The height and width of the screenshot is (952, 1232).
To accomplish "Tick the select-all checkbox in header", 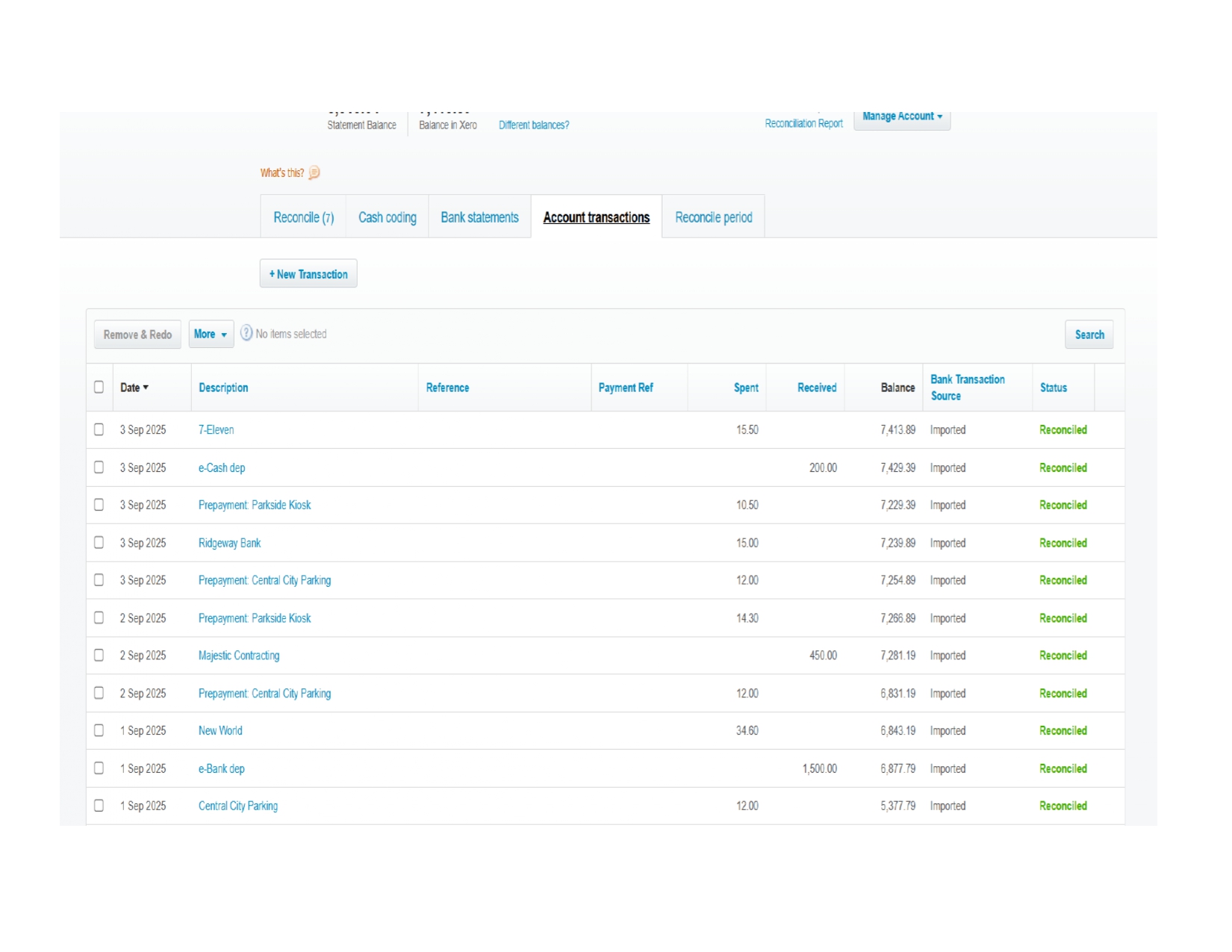I will click(x=99, y=387).
